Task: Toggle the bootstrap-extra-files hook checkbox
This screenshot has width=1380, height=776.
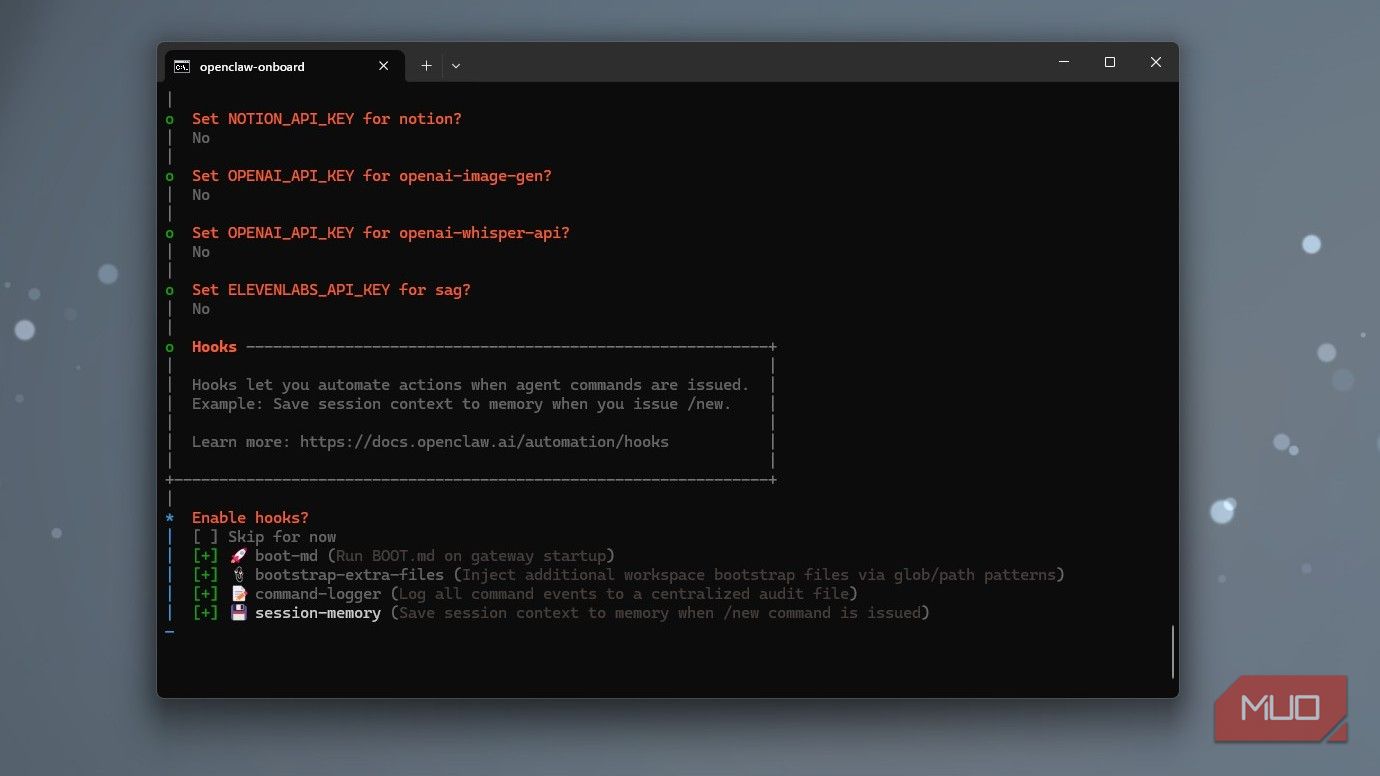Action: (205, 575)
